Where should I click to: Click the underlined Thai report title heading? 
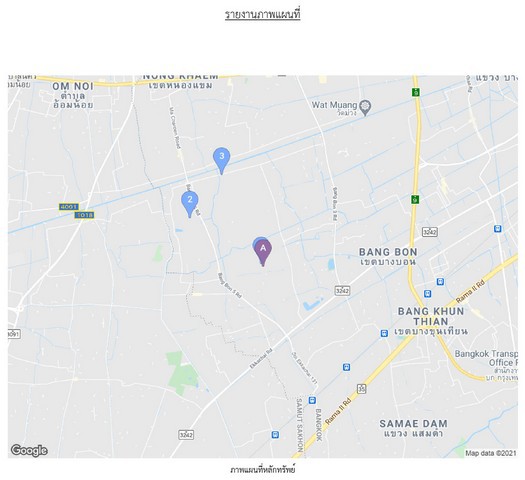[262, 14]
